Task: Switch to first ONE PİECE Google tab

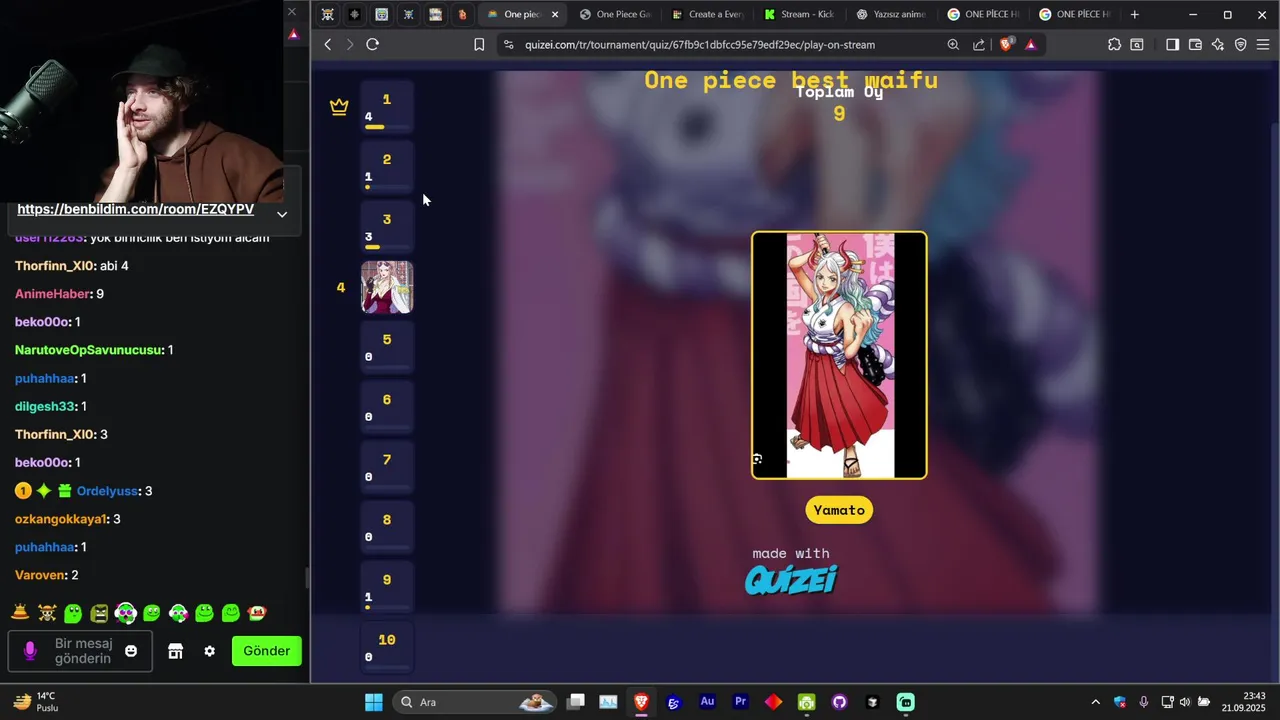Action: coord(984,14)
